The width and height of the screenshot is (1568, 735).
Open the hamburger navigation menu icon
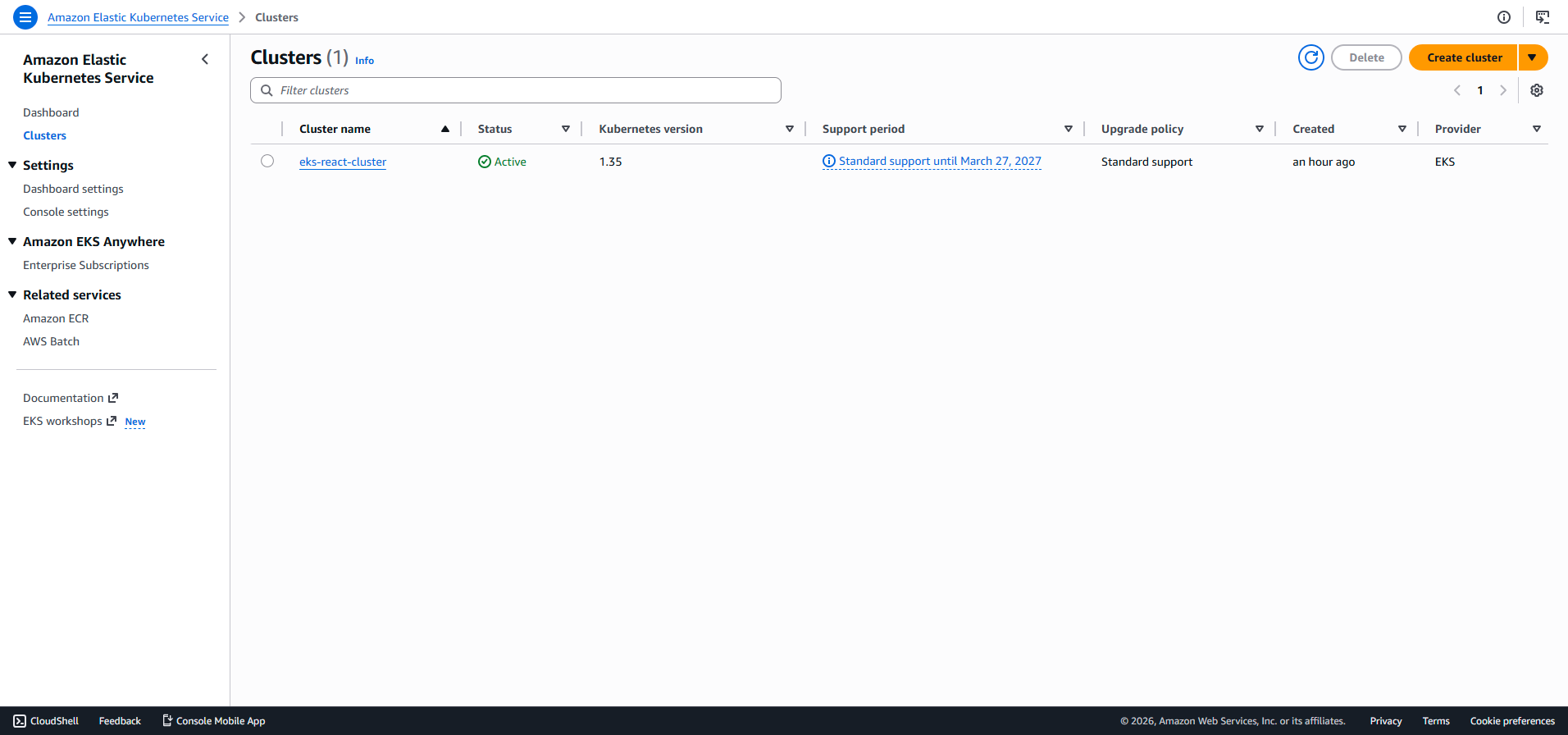pyautogui.click(x=25, y=17)
